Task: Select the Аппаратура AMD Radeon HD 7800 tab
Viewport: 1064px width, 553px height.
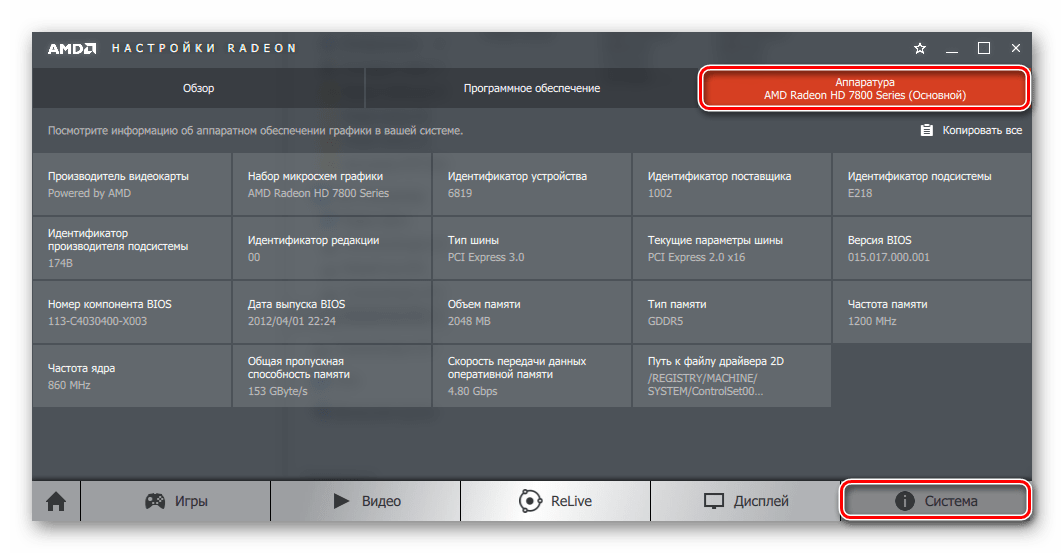Action: (864, 89)
